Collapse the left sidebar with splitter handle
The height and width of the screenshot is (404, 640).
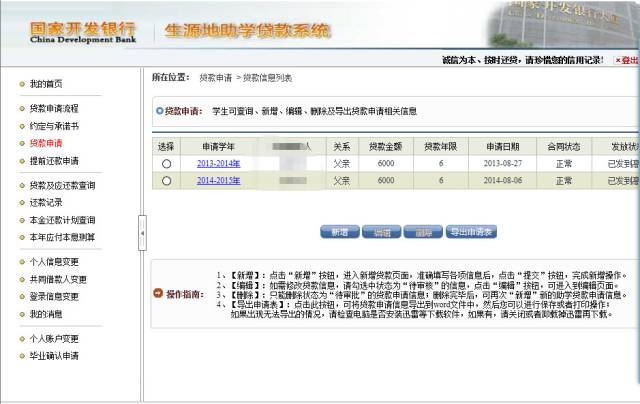141,233
